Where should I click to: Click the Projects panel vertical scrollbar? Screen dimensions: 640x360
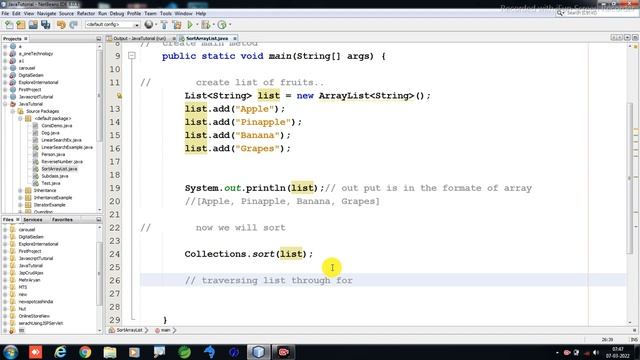click(98, 97)
